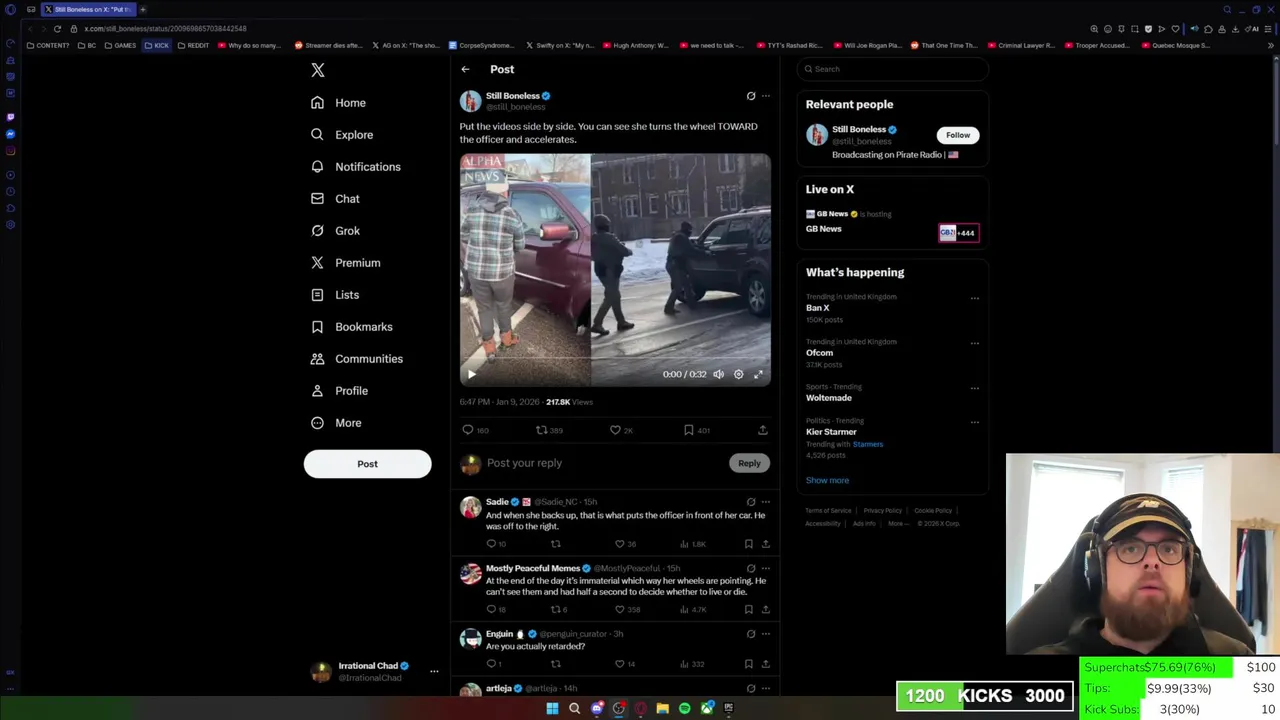Open three-dot menu on artleja's reply
Screen dimensions: 1280x720
tap(766, 688)
